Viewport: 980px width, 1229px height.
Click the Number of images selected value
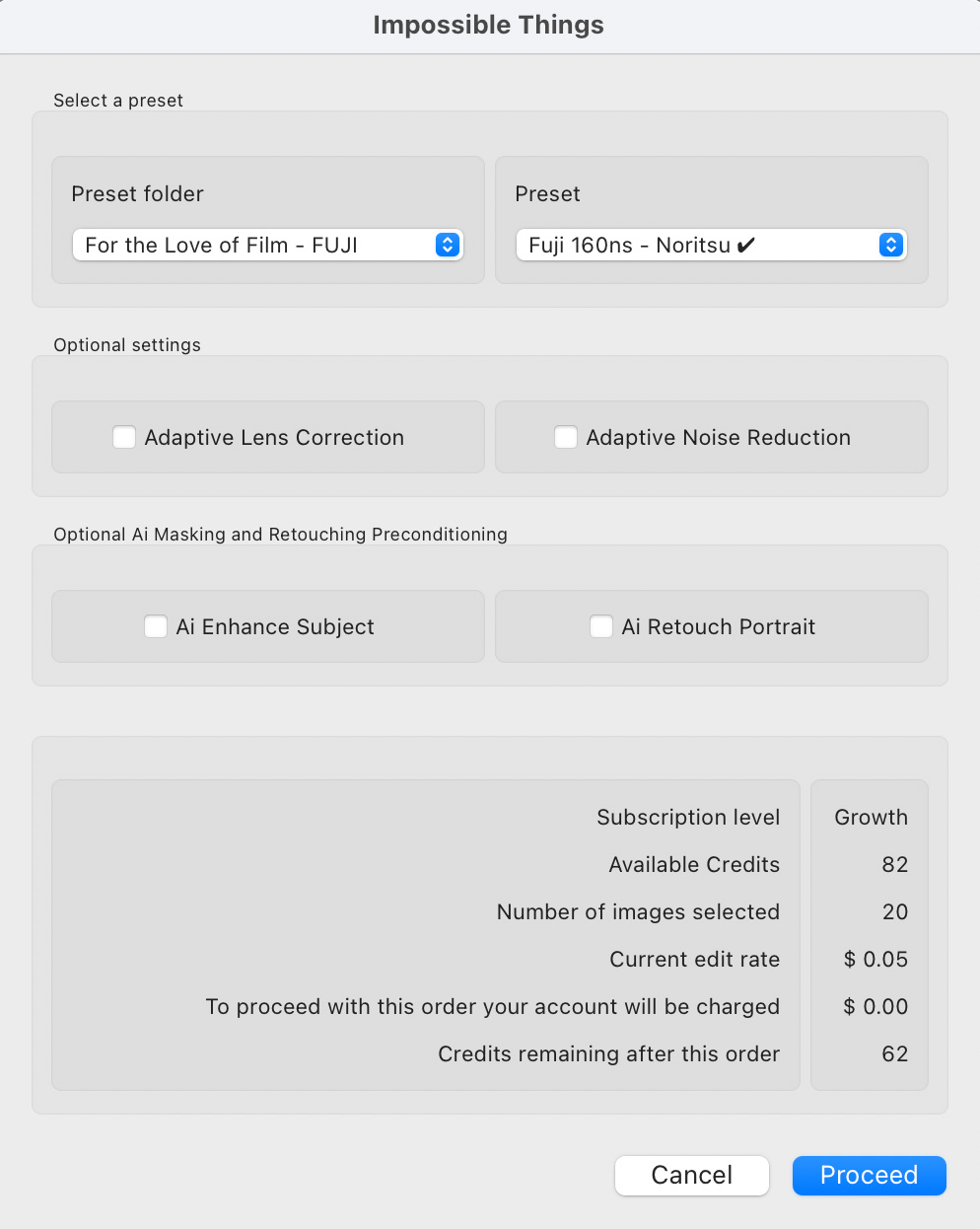pyautogui.click(x=895, y=911)
